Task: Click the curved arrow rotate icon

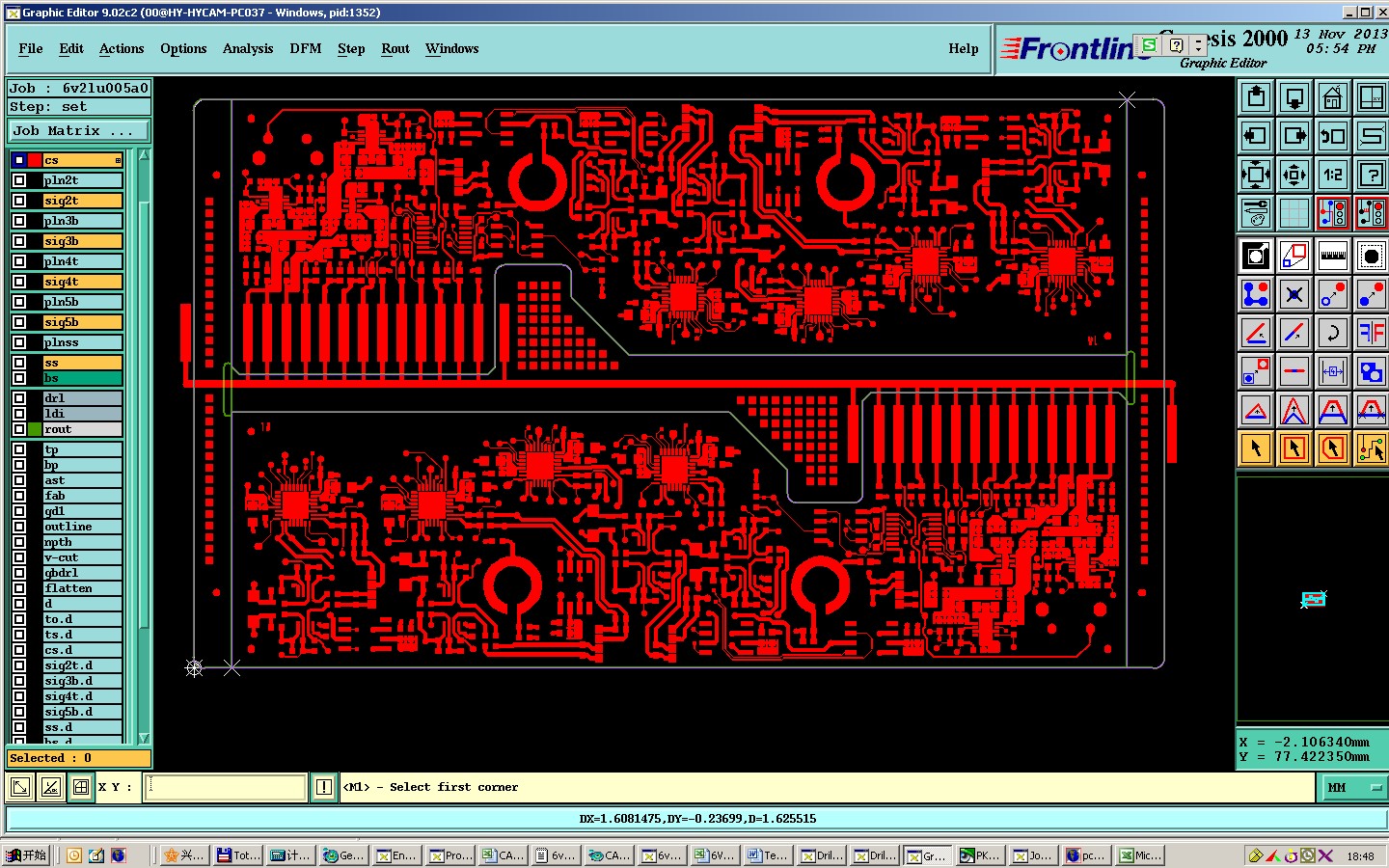Action: (1333, 333)
